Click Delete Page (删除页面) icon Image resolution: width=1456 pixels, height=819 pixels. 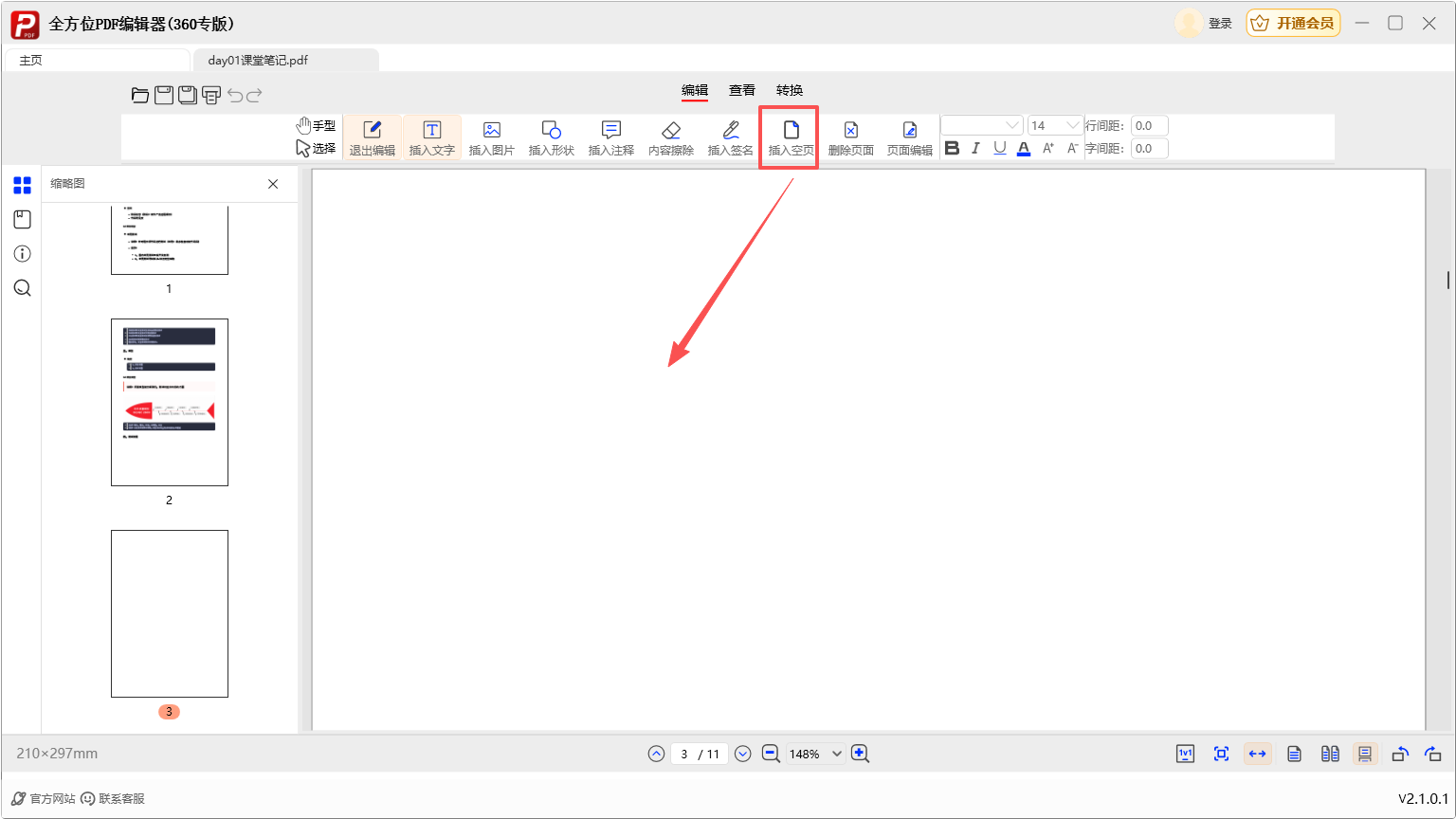850,137
